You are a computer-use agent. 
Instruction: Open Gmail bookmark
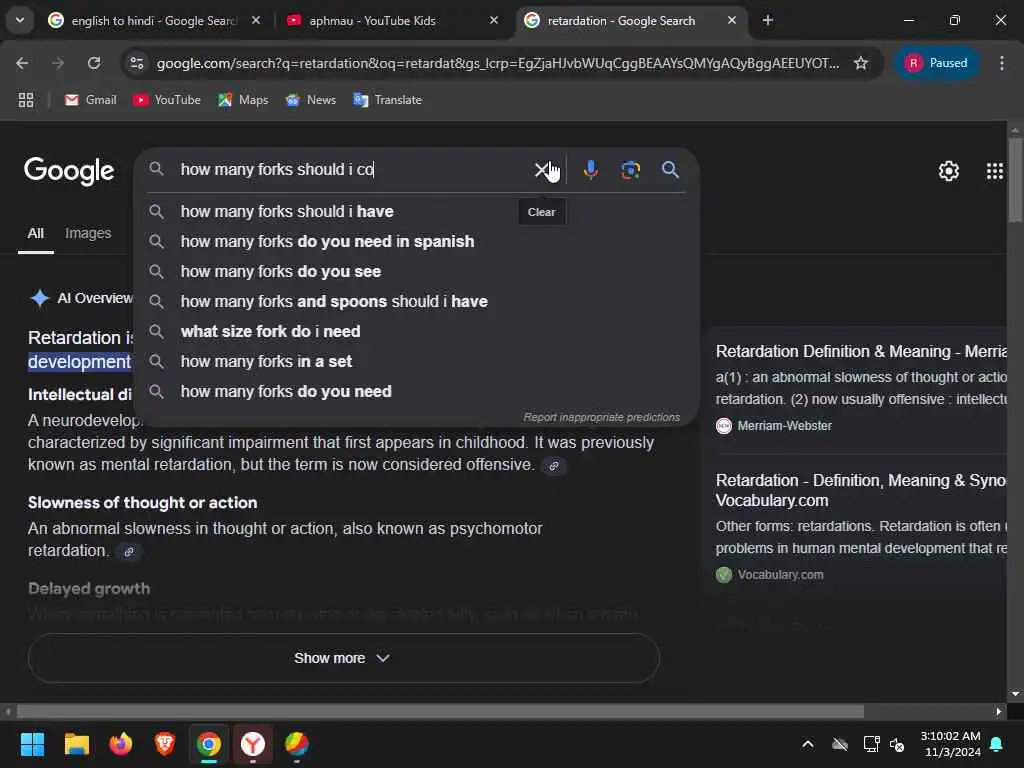pos(91,100)
